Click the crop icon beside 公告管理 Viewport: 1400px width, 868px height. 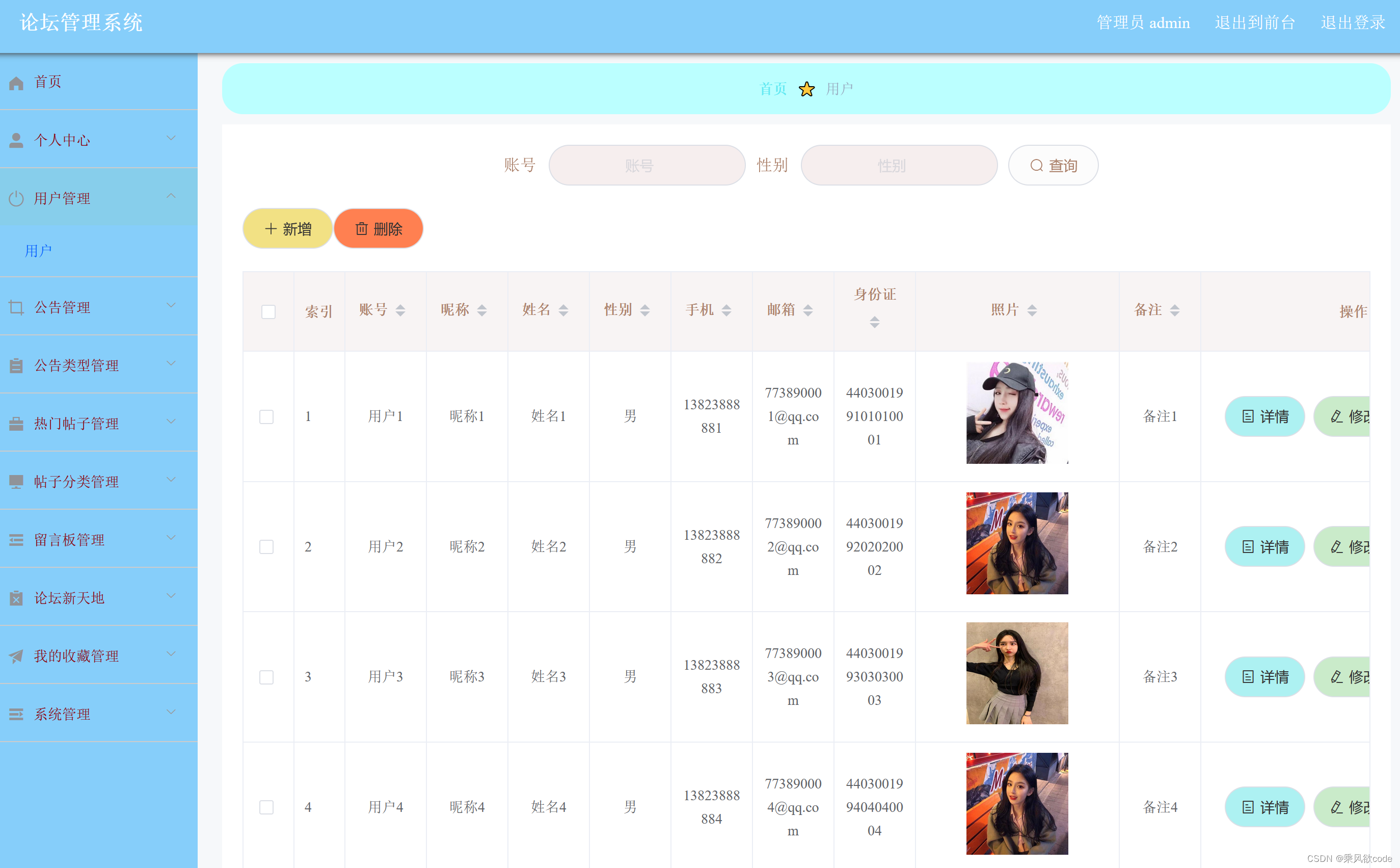(16, 308)
